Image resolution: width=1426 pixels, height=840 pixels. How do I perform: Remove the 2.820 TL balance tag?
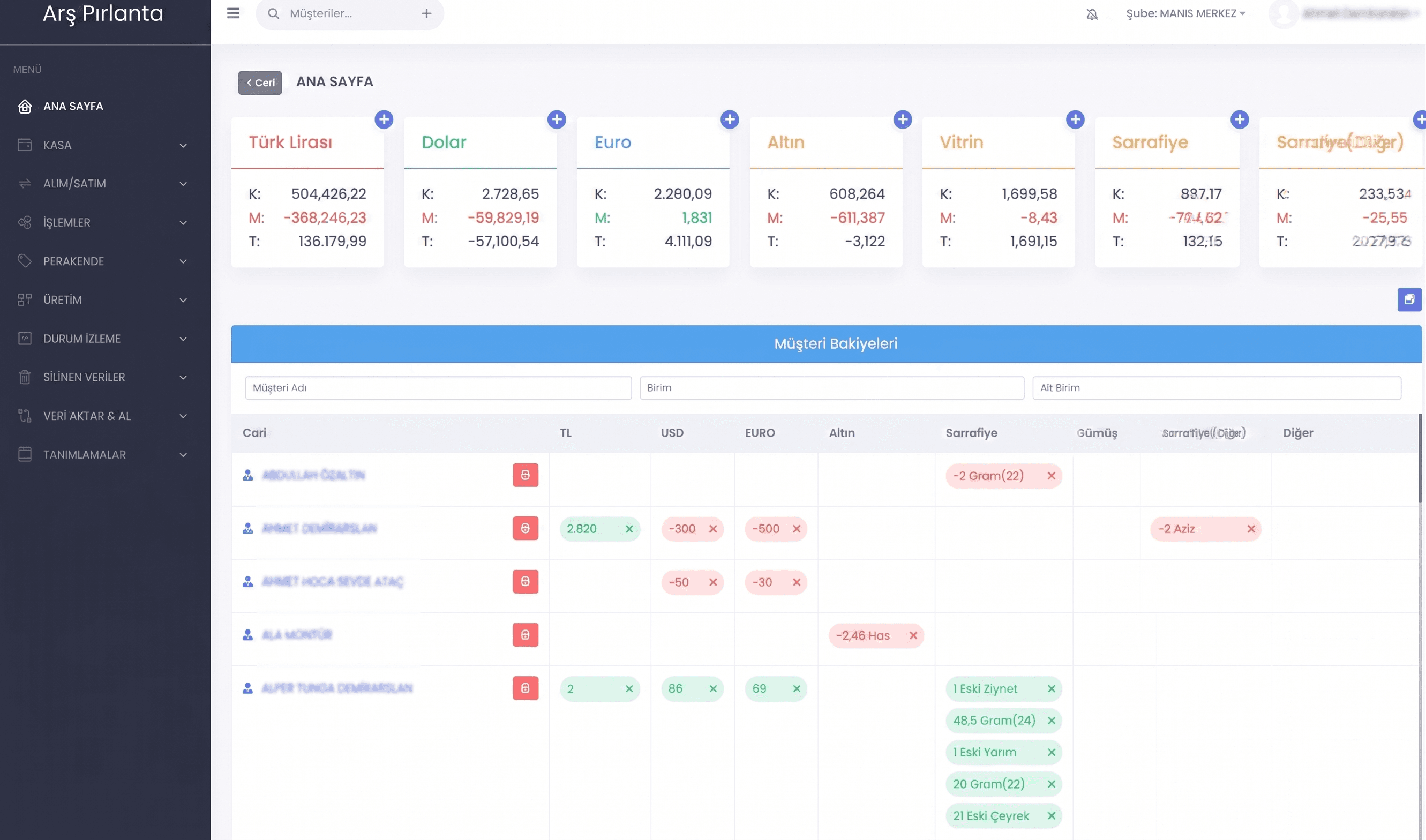tap(629, 529)
